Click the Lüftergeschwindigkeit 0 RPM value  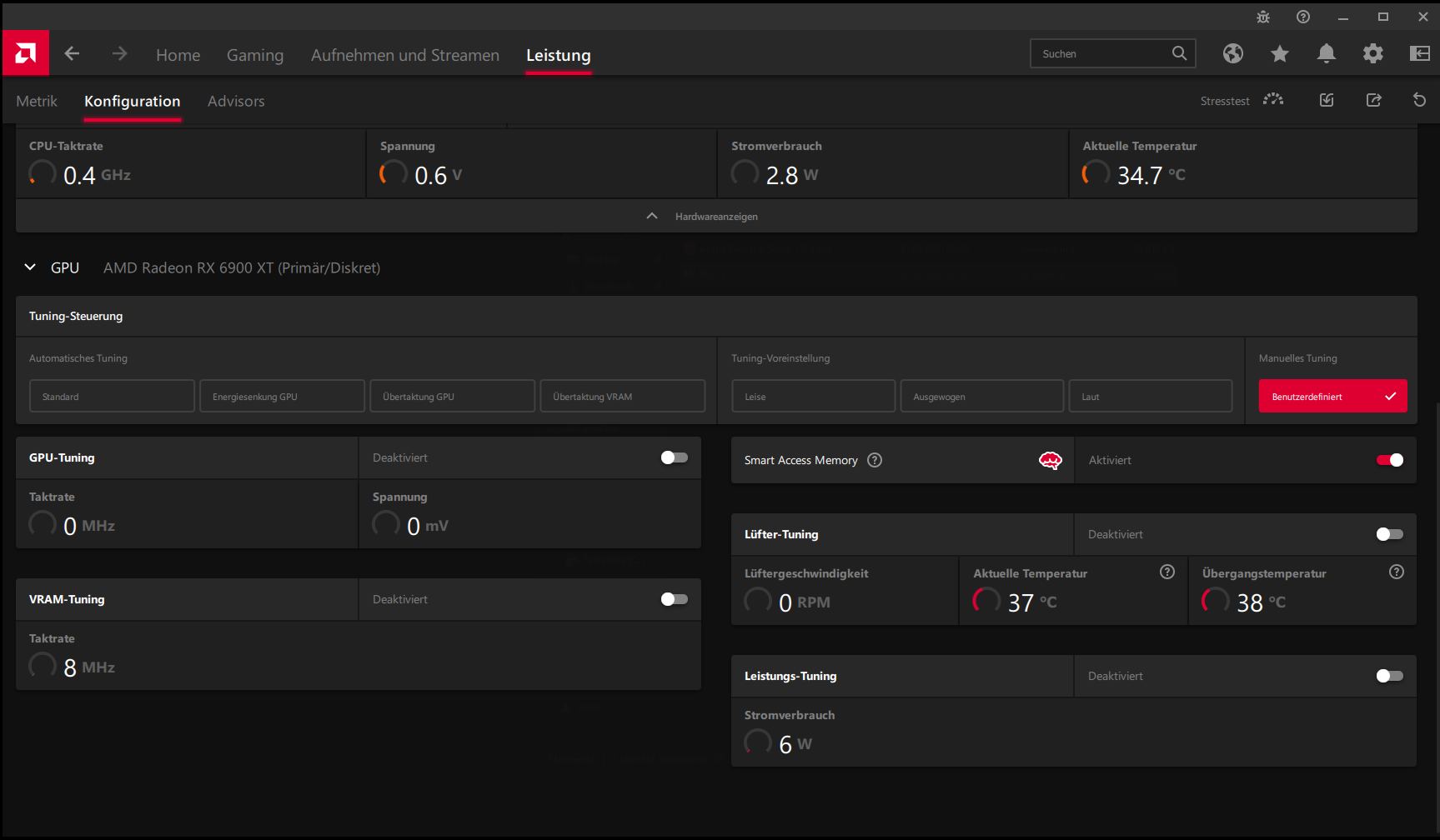click(x=805, y=602)
